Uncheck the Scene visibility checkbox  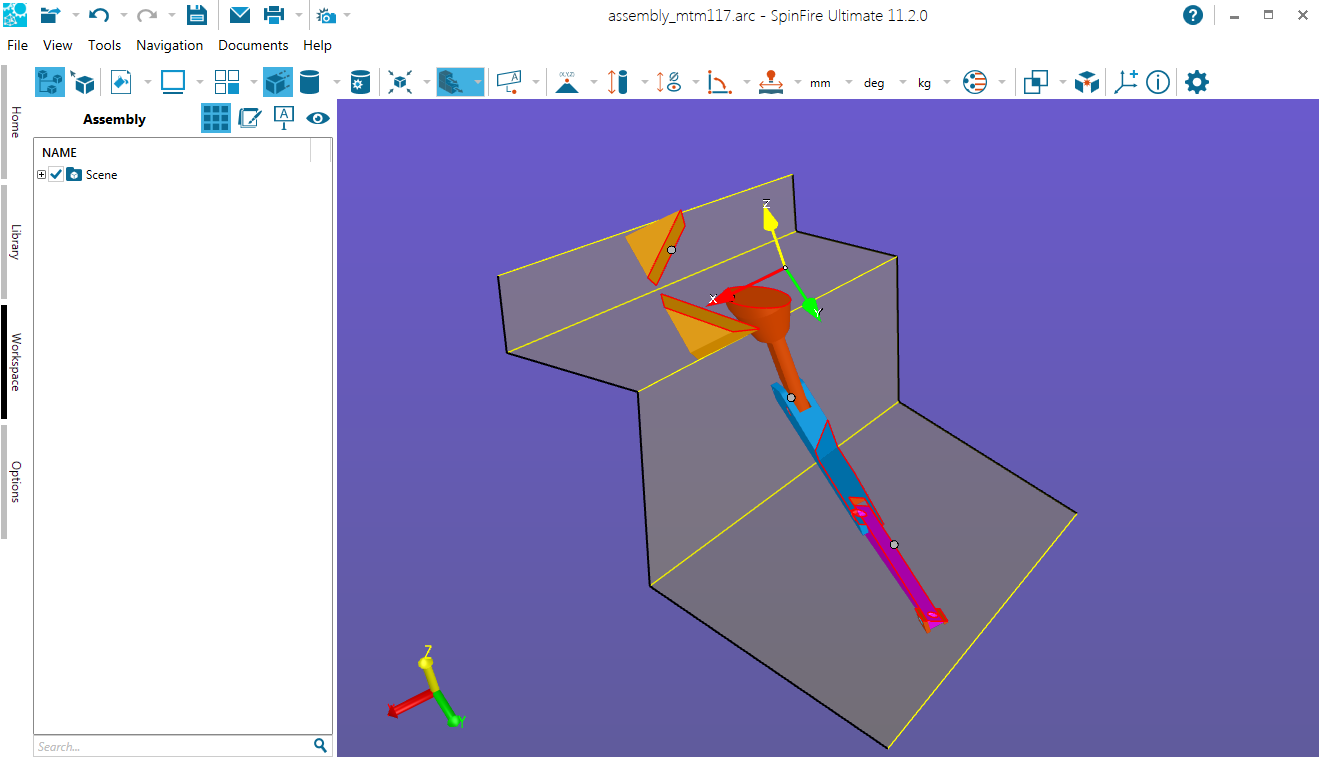[56, 175]
